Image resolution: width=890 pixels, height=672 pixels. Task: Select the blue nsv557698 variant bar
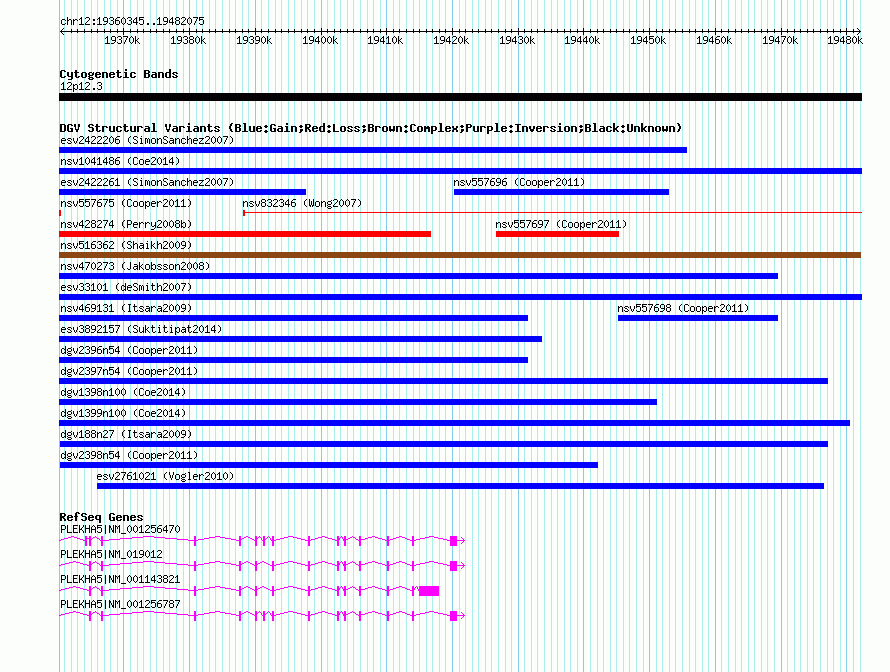(x=698, y=318)
